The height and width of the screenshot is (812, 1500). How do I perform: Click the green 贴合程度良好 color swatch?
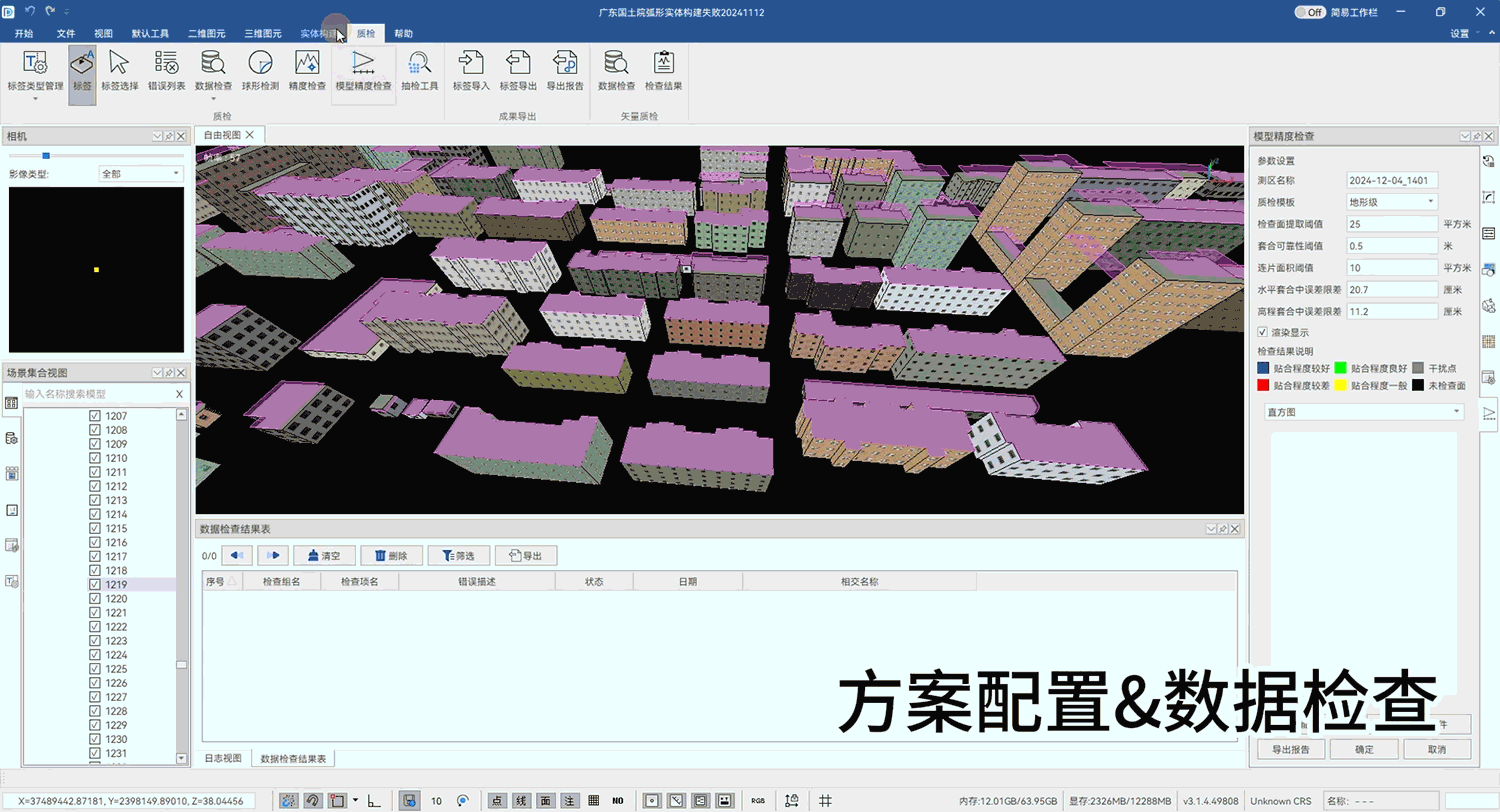pyautogui.click(x=1340, y=369)
